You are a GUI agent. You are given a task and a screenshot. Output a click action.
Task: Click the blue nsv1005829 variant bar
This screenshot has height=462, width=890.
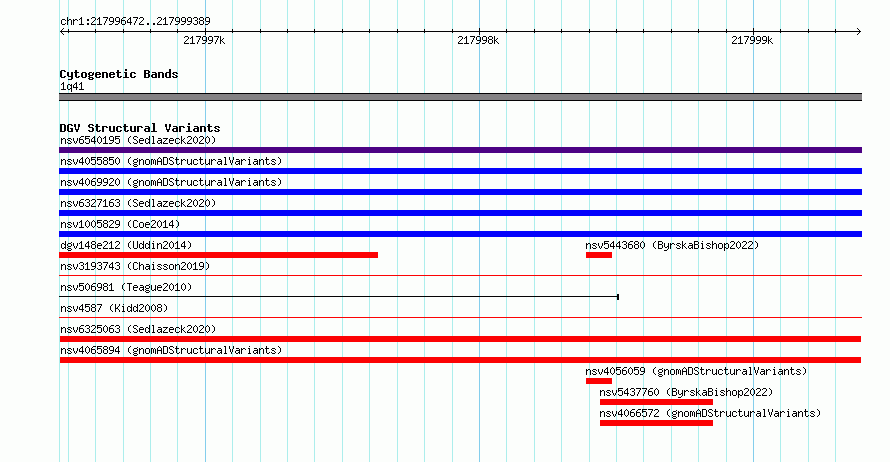(460, 234)
